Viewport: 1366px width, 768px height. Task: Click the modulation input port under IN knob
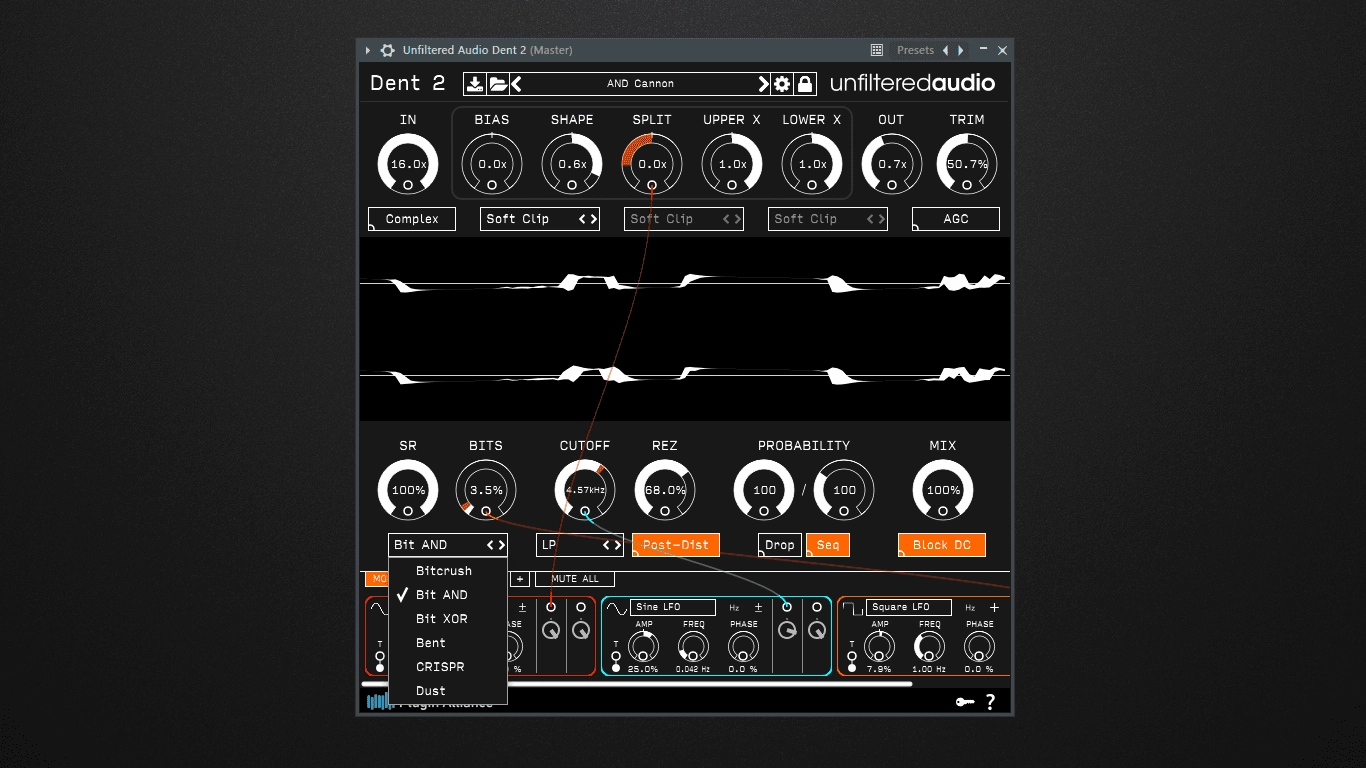(x=408, y=185)
